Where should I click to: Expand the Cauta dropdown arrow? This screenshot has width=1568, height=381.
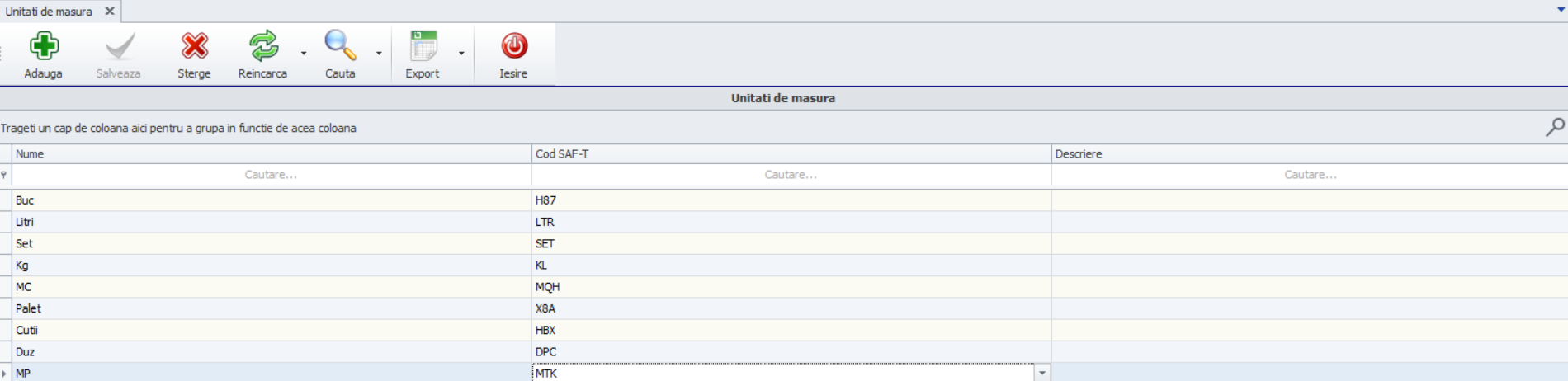(x=379, y=54)
